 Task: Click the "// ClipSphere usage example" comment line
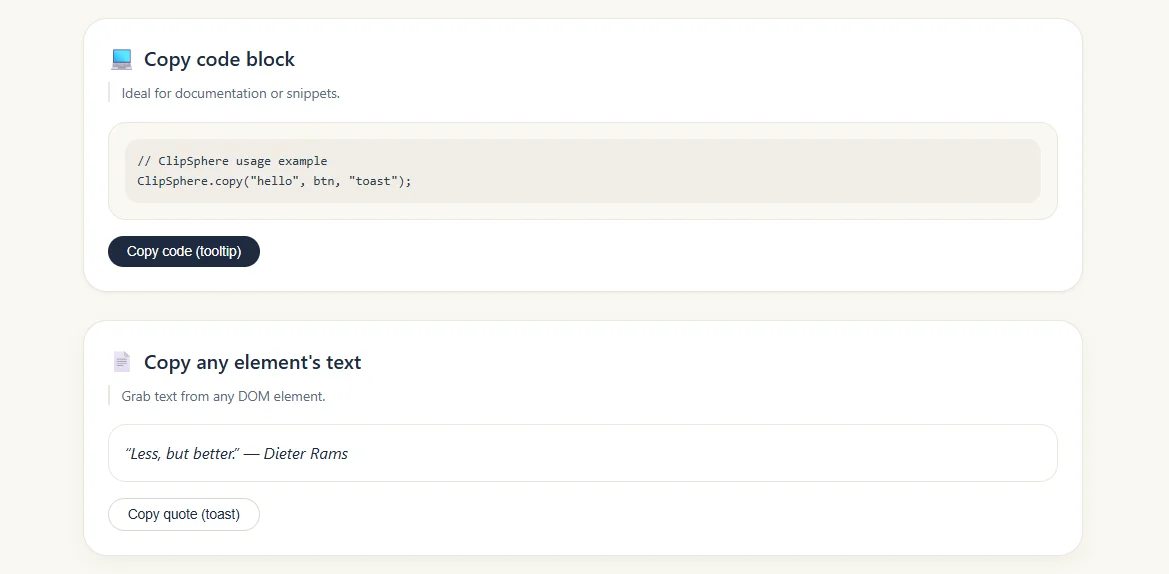[x=233, y=161]
